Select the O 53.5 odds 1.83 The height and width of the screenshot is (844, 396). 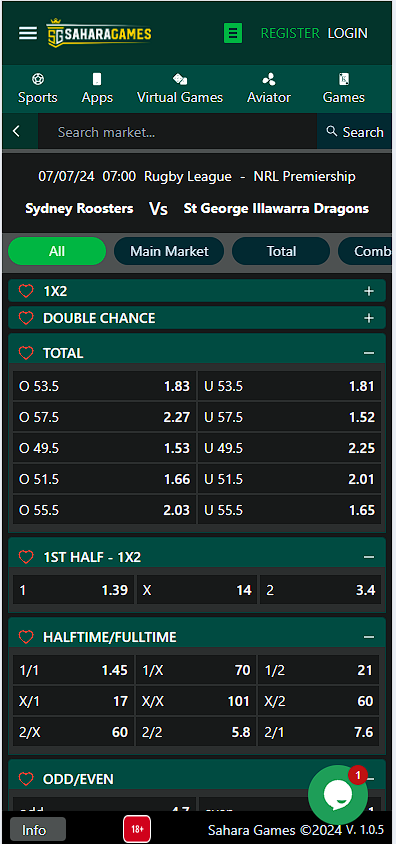(104, 386)
